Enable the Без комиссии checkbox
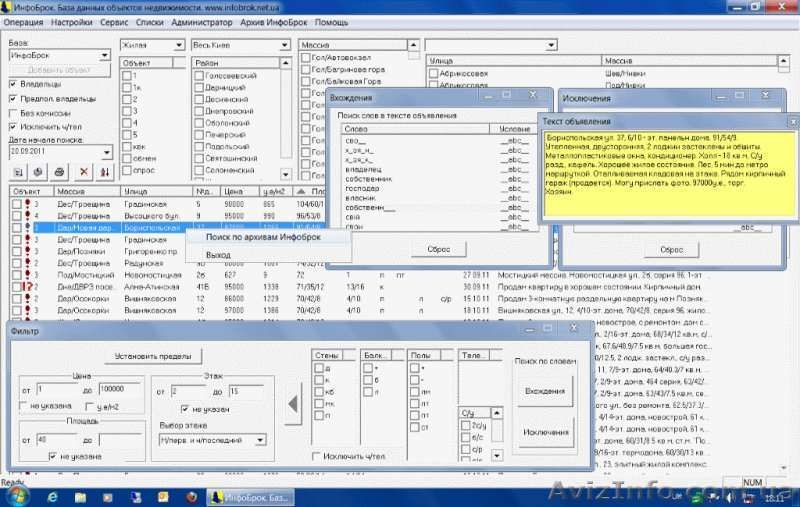The width and height of the screenshot is (800, 507). point(13,113)
